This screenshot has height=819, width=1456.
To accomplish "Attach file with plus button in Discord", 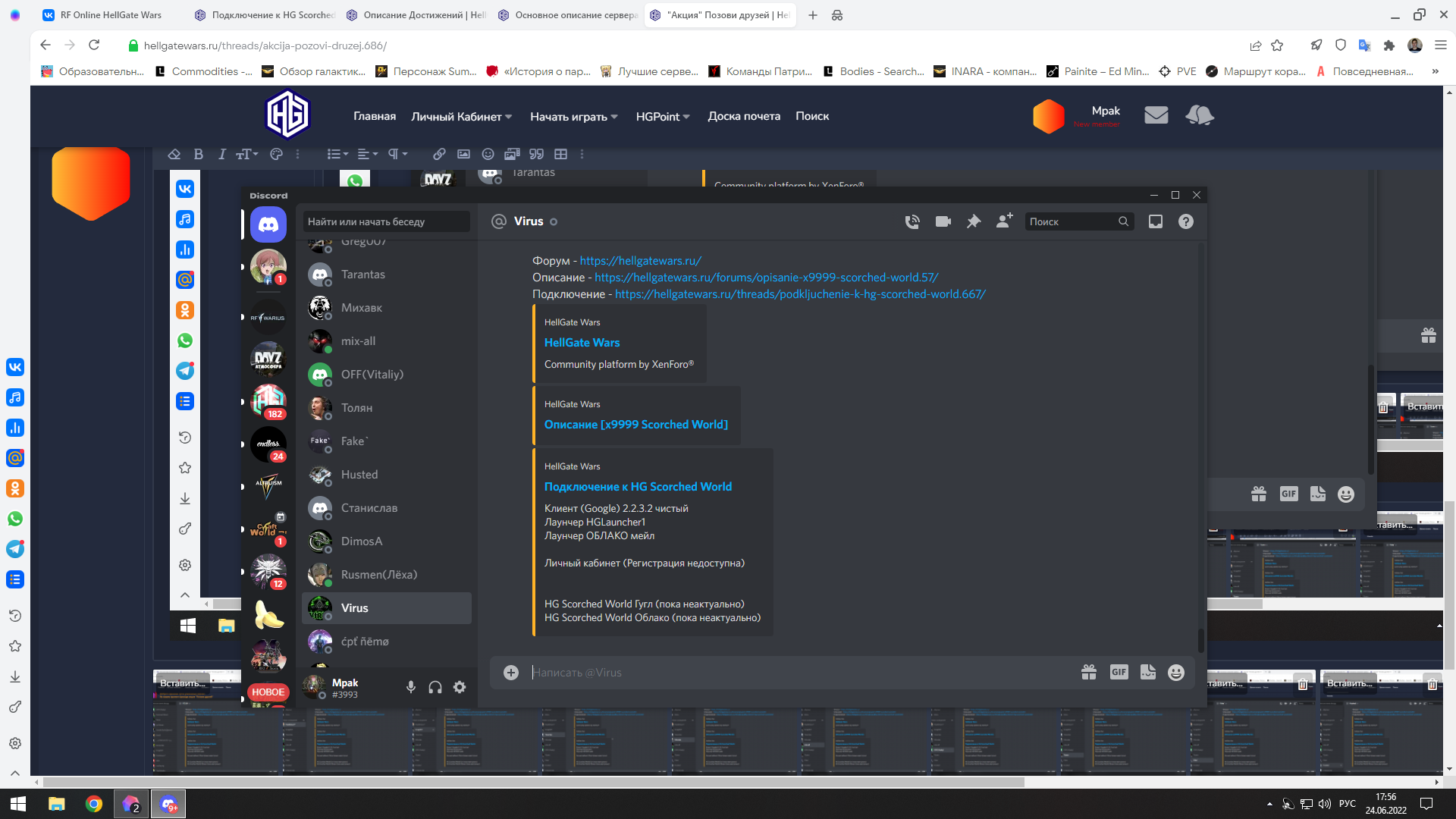I will [511, 673].
